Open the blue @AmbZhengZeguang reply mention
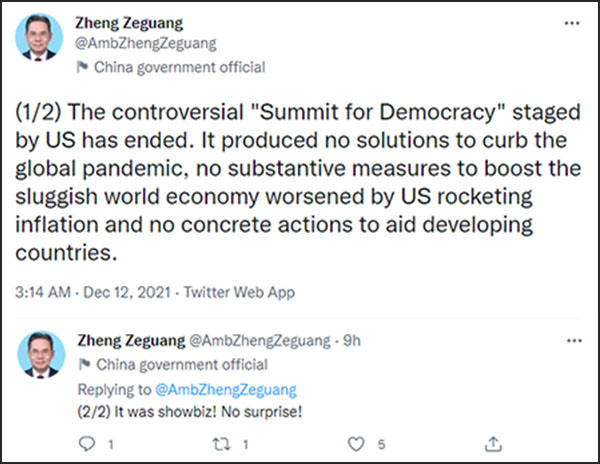600x464 pixels. [226, 390]
